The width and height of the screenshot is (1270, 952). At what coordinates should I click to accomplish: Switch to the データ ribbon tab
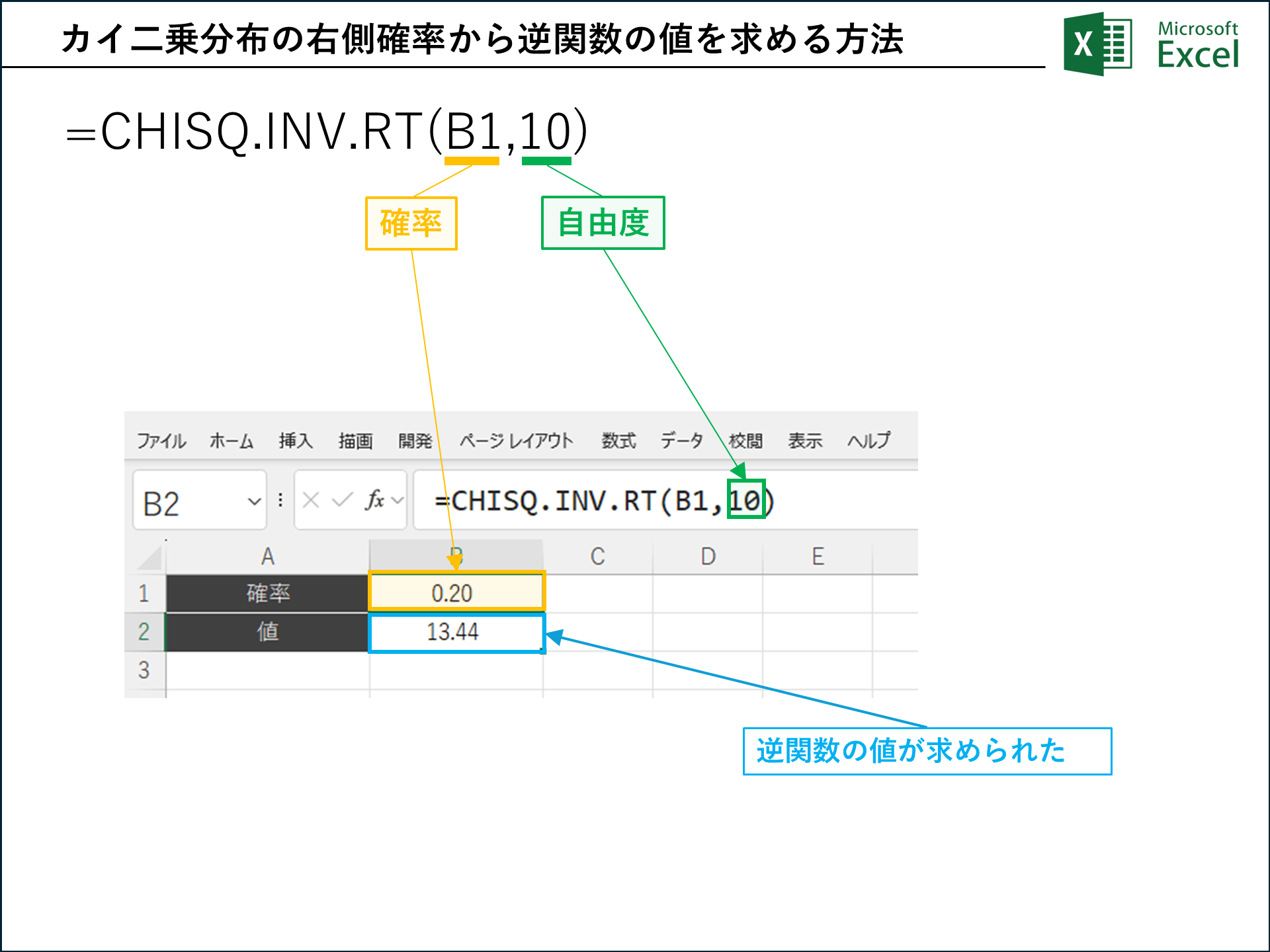pyautogui.click(x=682, y=440)
